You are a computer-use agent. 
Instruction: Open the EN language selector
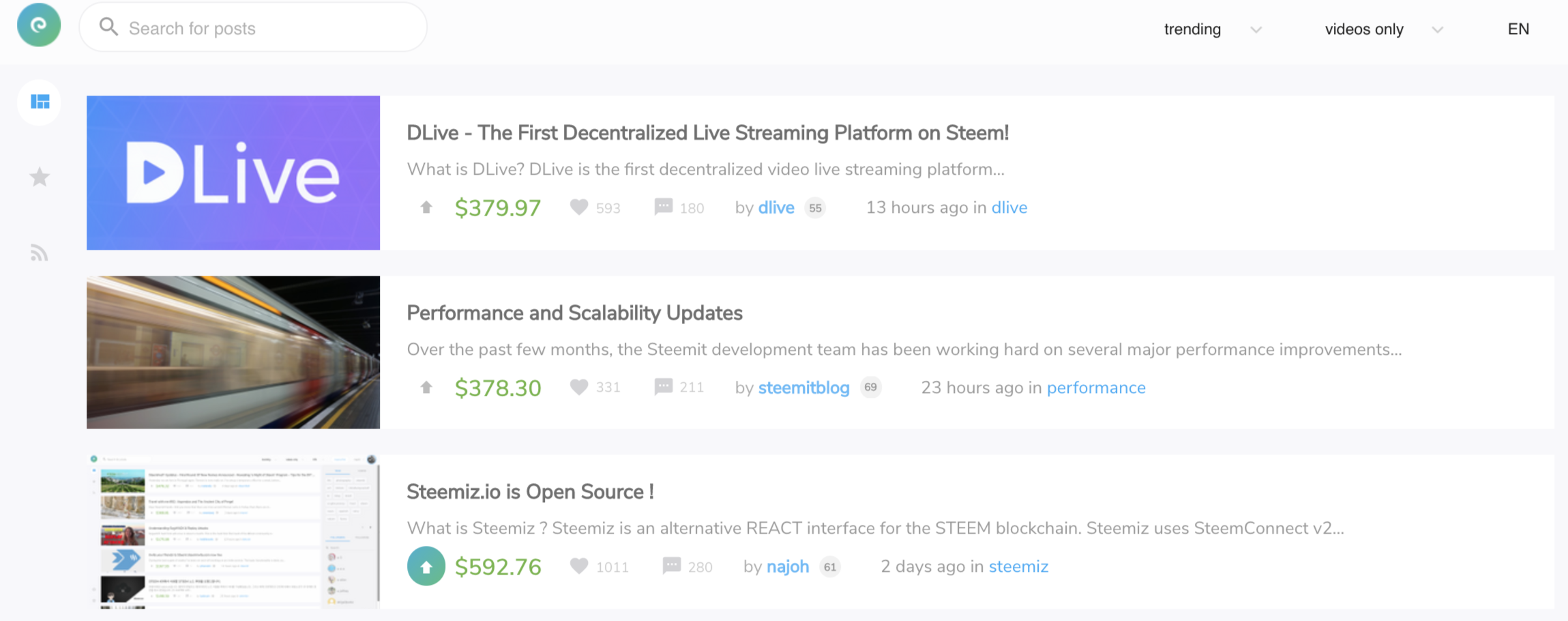click(1518, 29)
